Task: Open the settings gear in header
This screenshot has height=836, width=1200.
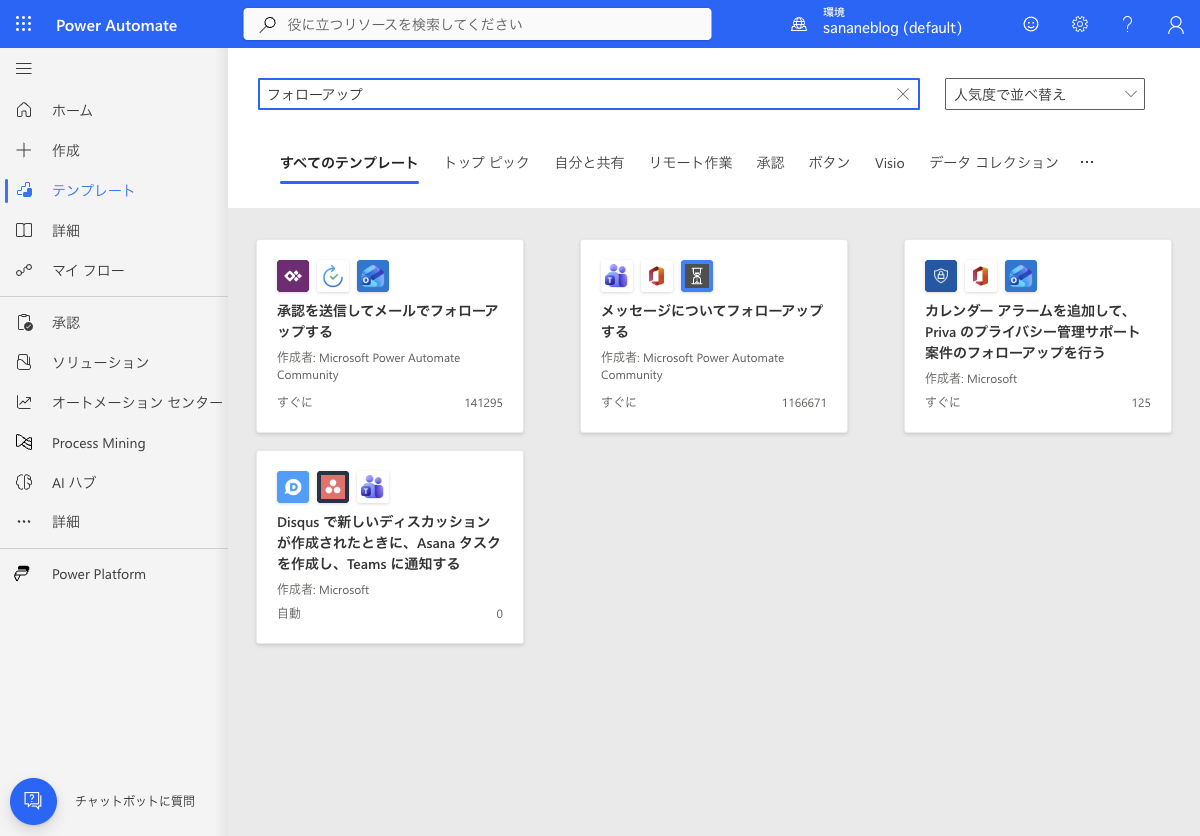Action: [1080, 25]
